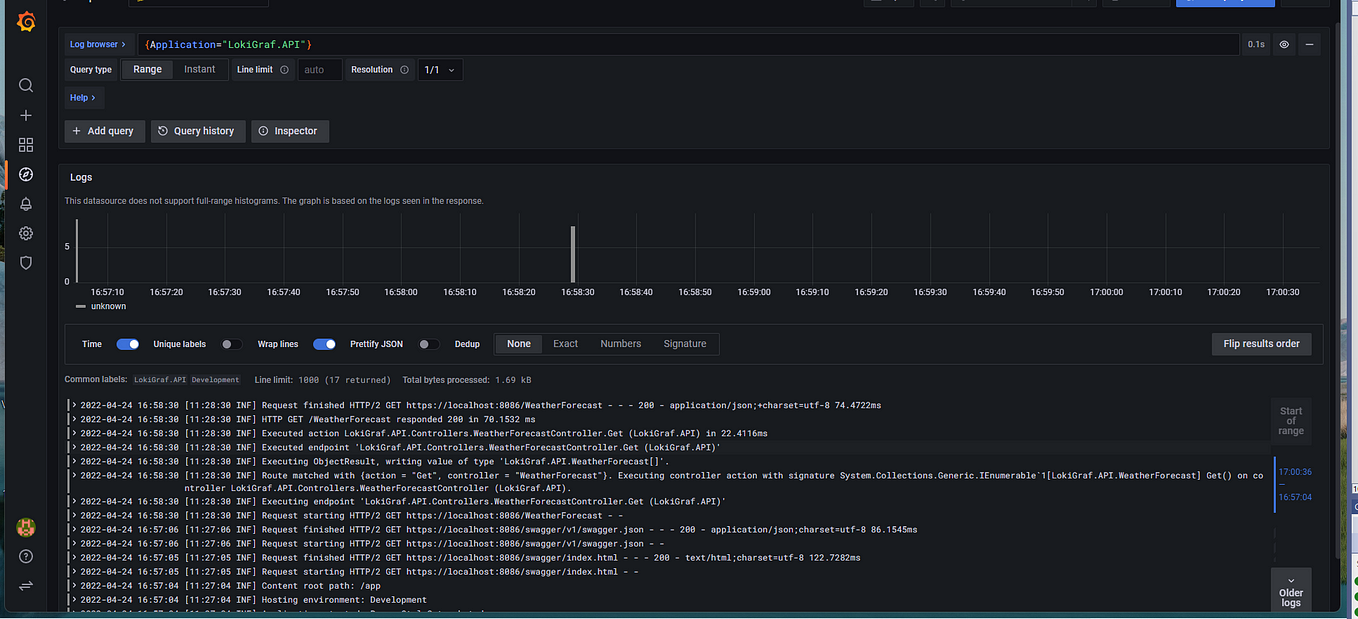Open the Alerting bell icon

(26, 204)
